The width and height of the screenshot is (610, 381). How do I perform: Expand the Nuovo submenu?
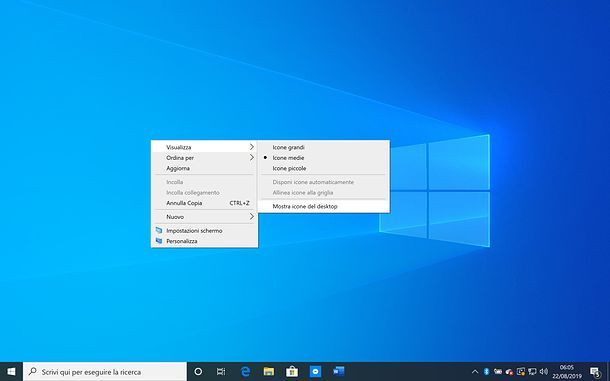tap(204, 217)
